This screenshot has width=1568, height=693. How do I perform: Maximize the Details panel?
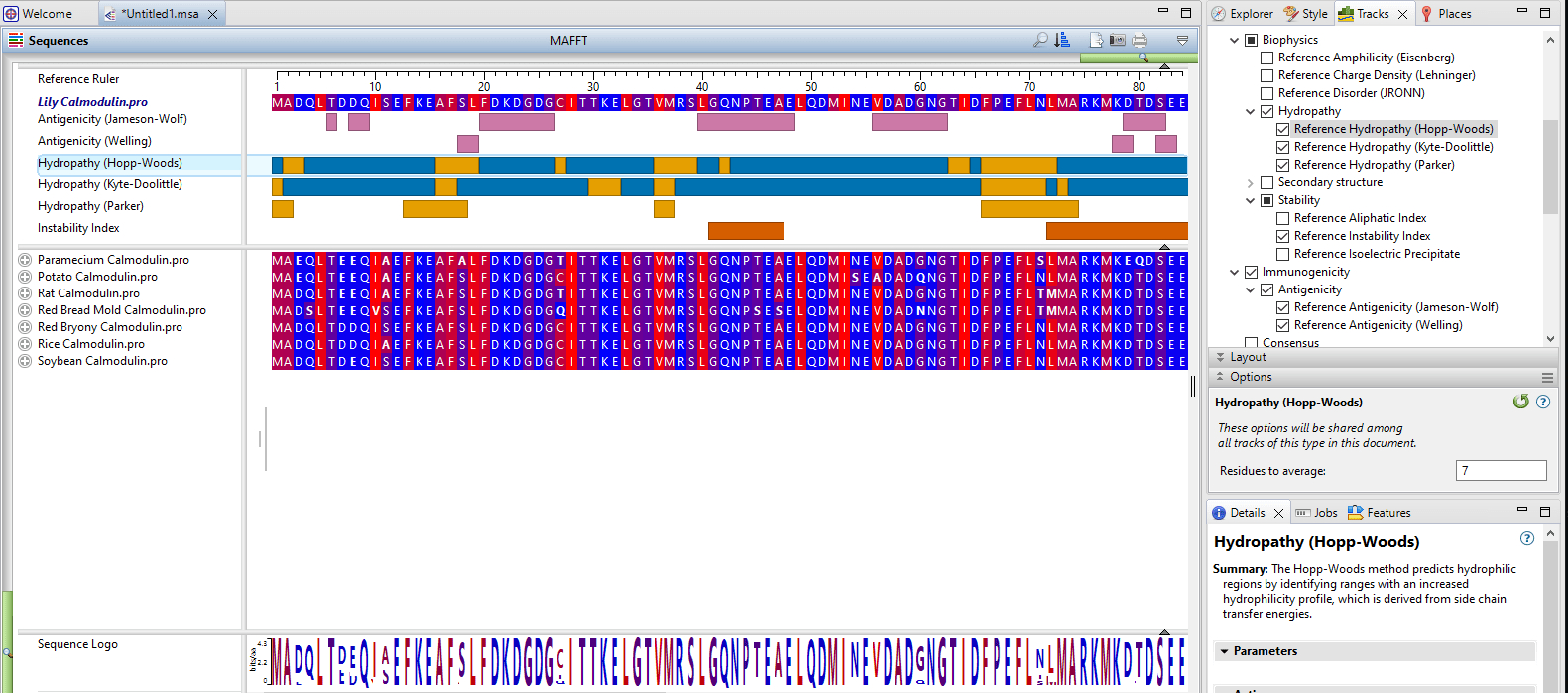pyautogui.click(x=1545, y=511)
